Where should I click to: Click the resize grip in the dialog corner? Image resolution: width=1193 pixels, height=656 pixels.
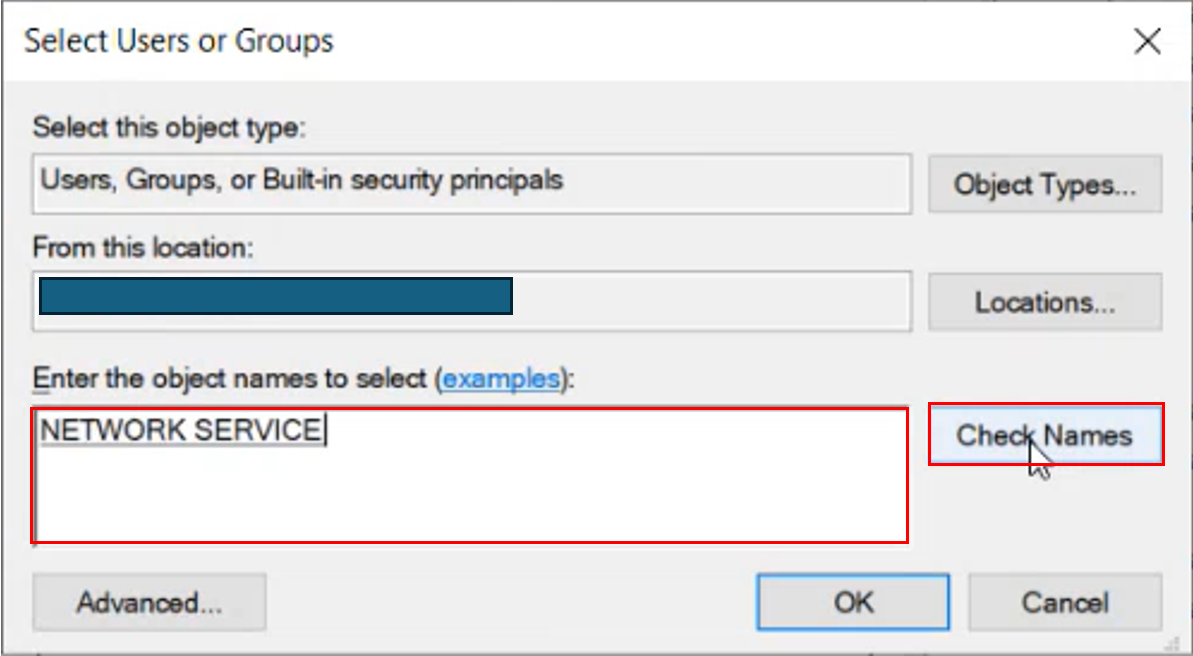[x=1180, y=645]
